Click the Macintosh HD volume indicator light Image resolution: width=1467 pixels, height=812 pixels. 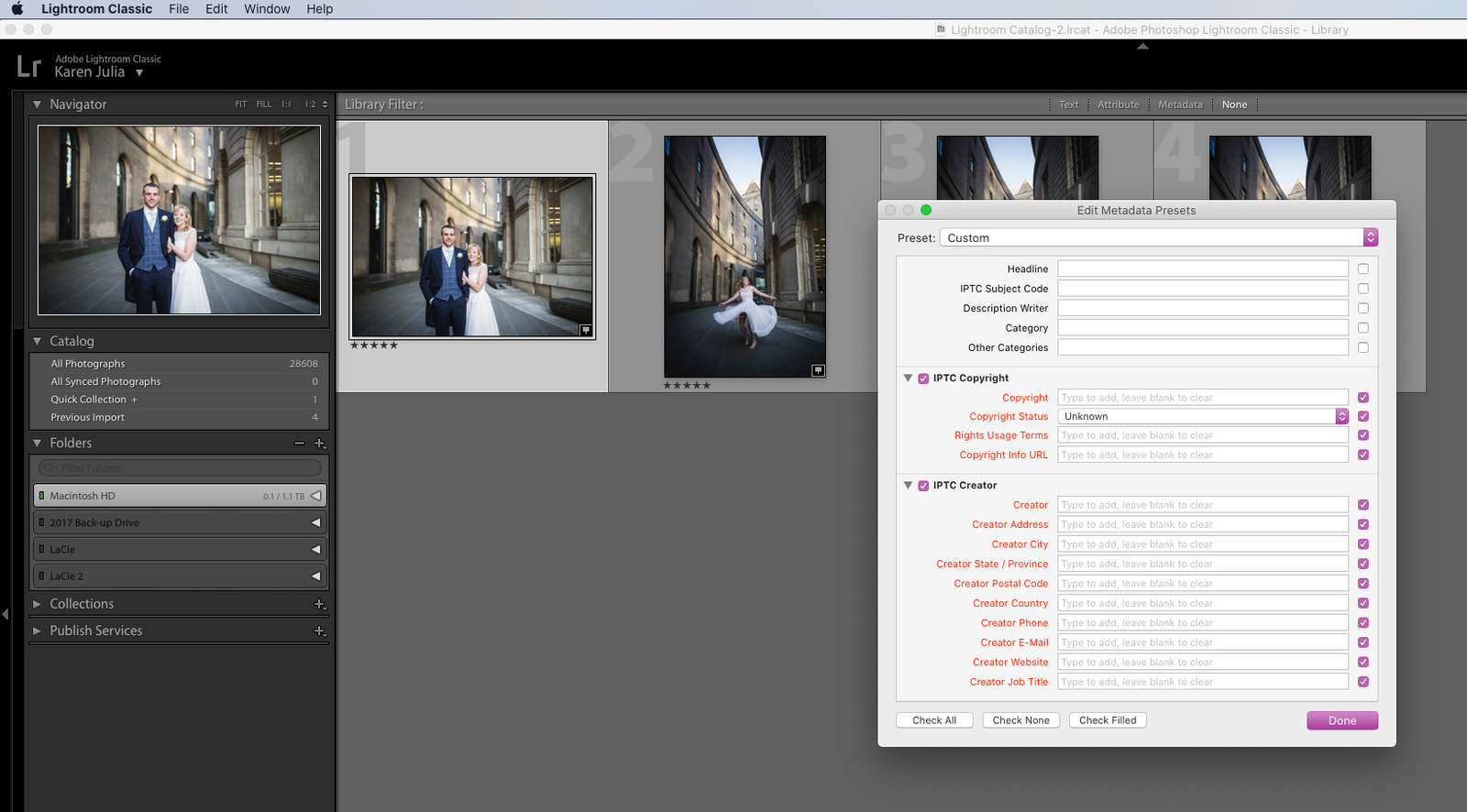(41, 496)
